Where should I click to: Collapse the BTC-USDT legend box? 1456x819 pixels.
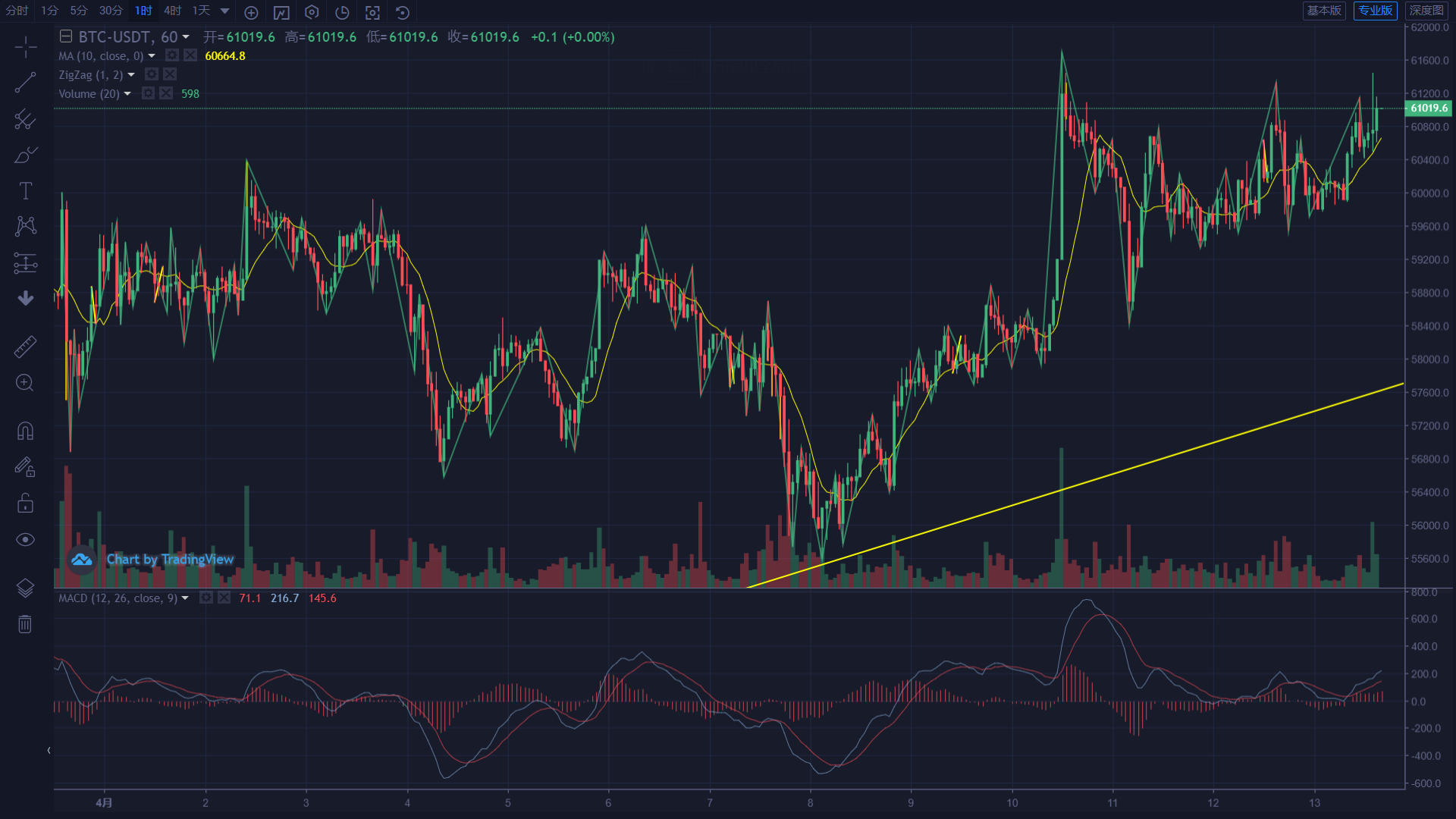pos(66,36)
